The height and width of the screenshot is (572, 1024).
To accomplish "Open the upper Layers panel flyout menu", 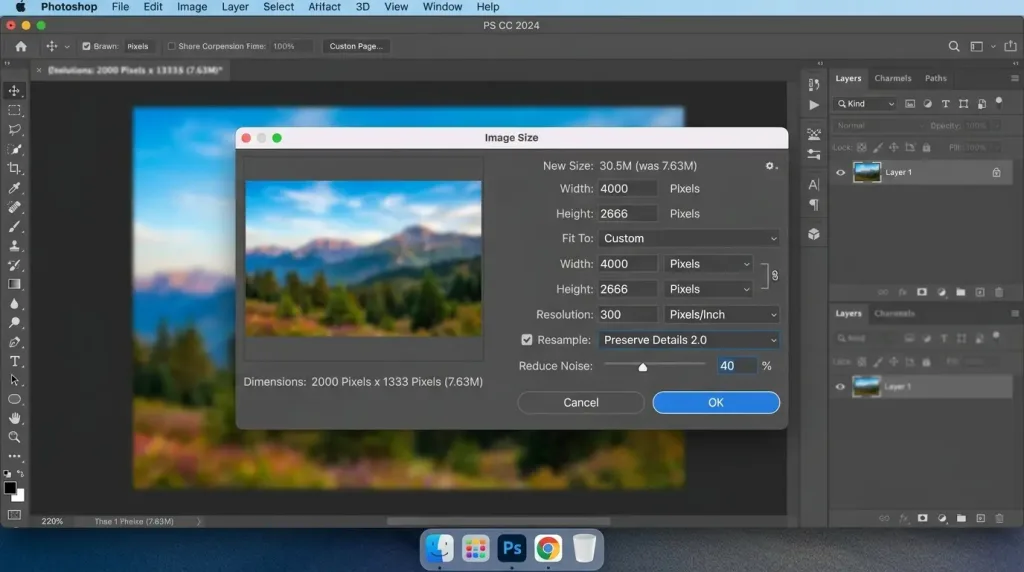I will pyautogui.click(x=1014, y=78).
